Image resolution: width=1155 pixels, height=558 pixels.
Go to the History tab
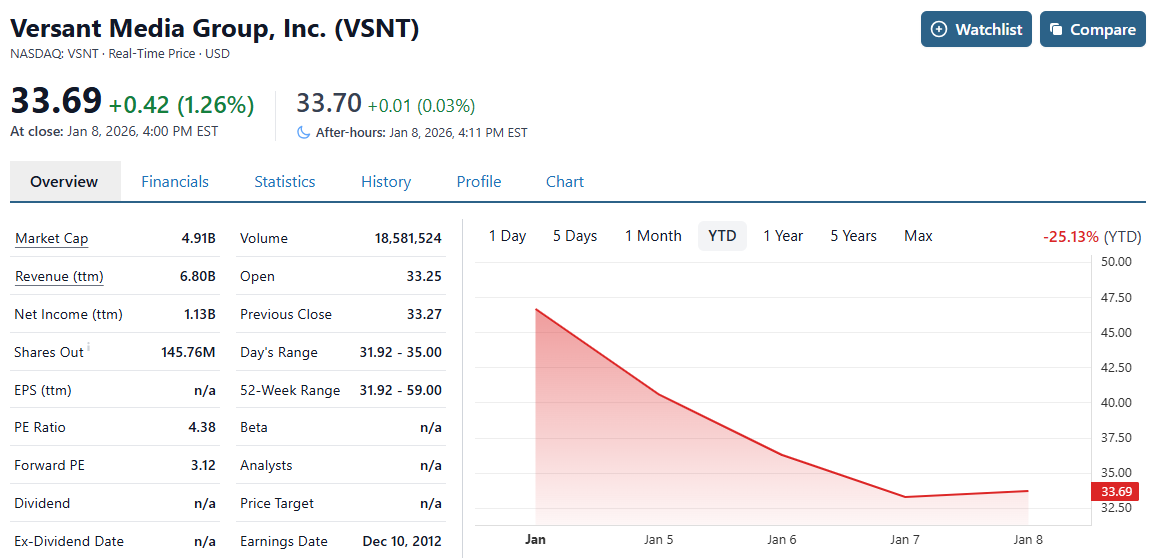tap(386, 181)
